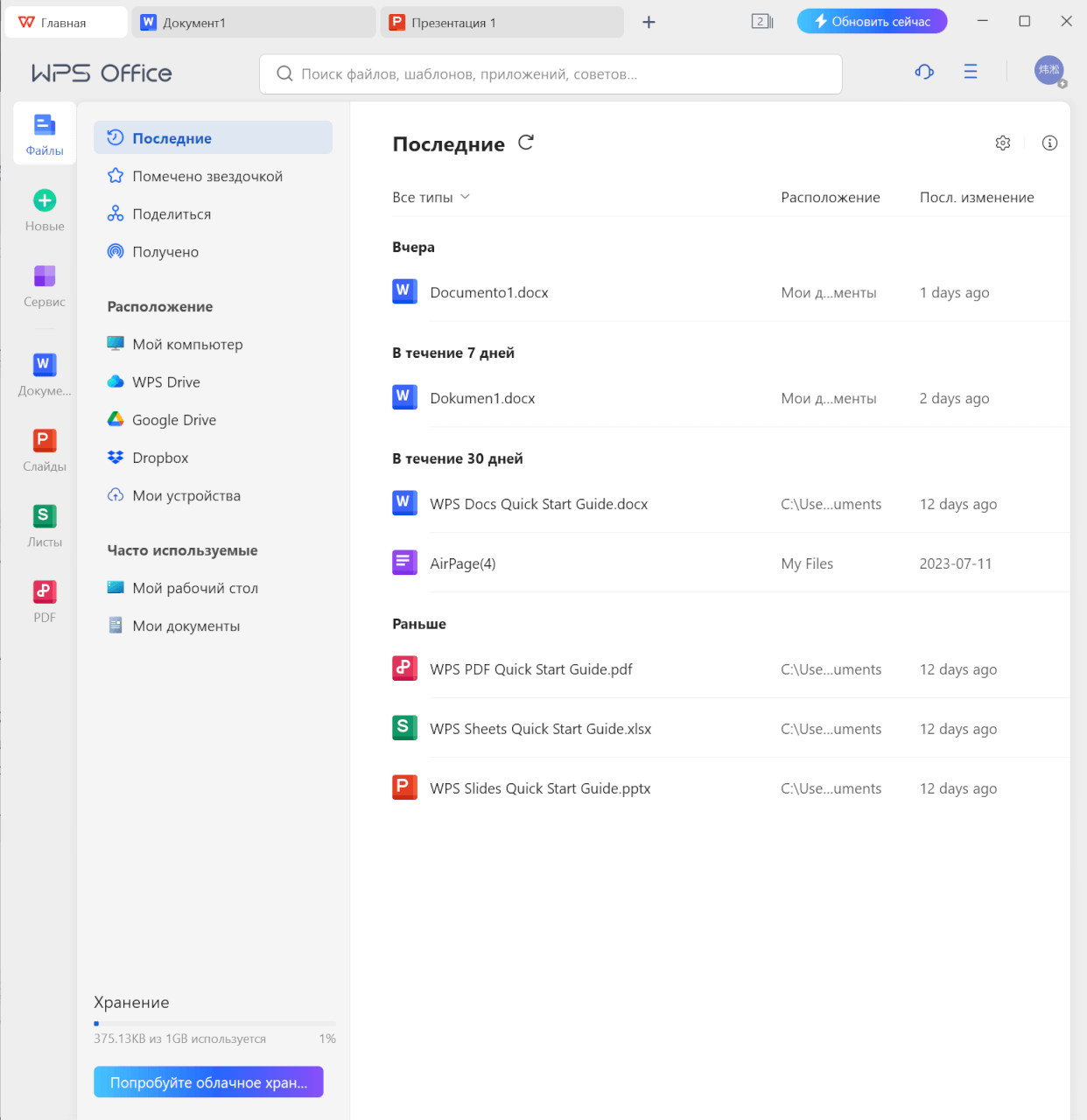Open settings via the gear icon

click(x=1003, y=143)
